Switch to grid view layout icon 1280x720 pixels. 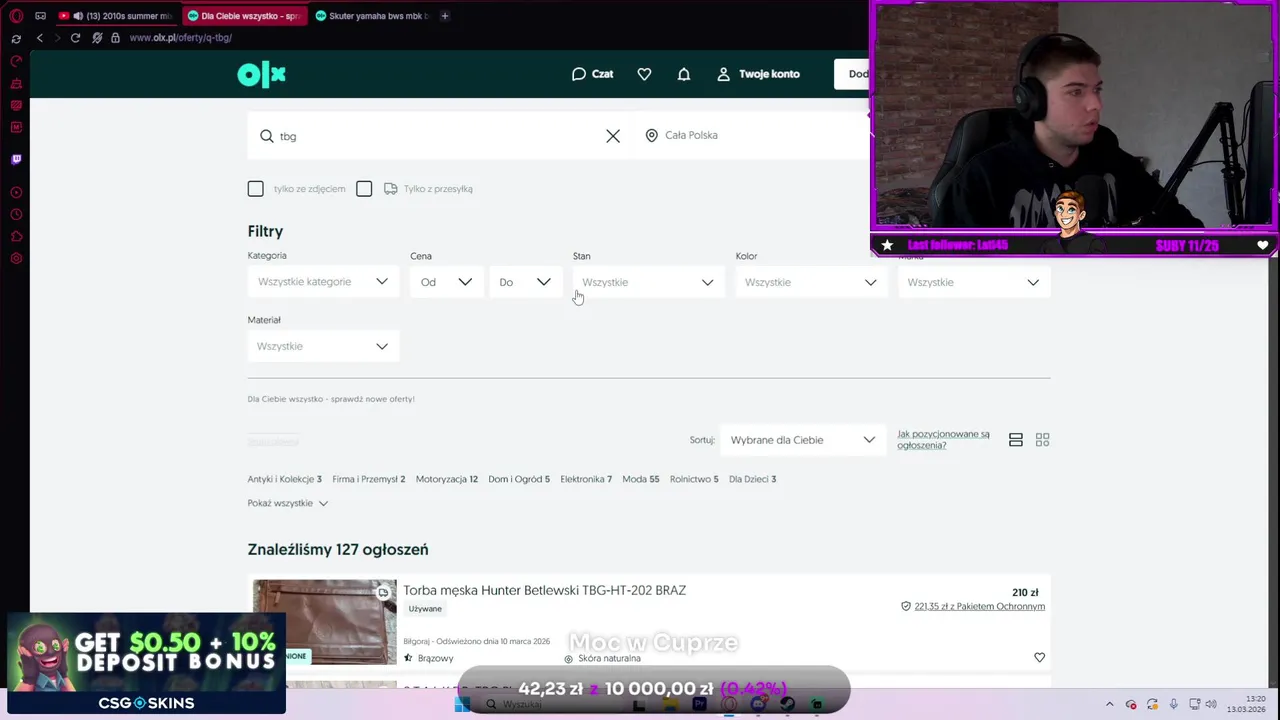(x=1043, y=440)
